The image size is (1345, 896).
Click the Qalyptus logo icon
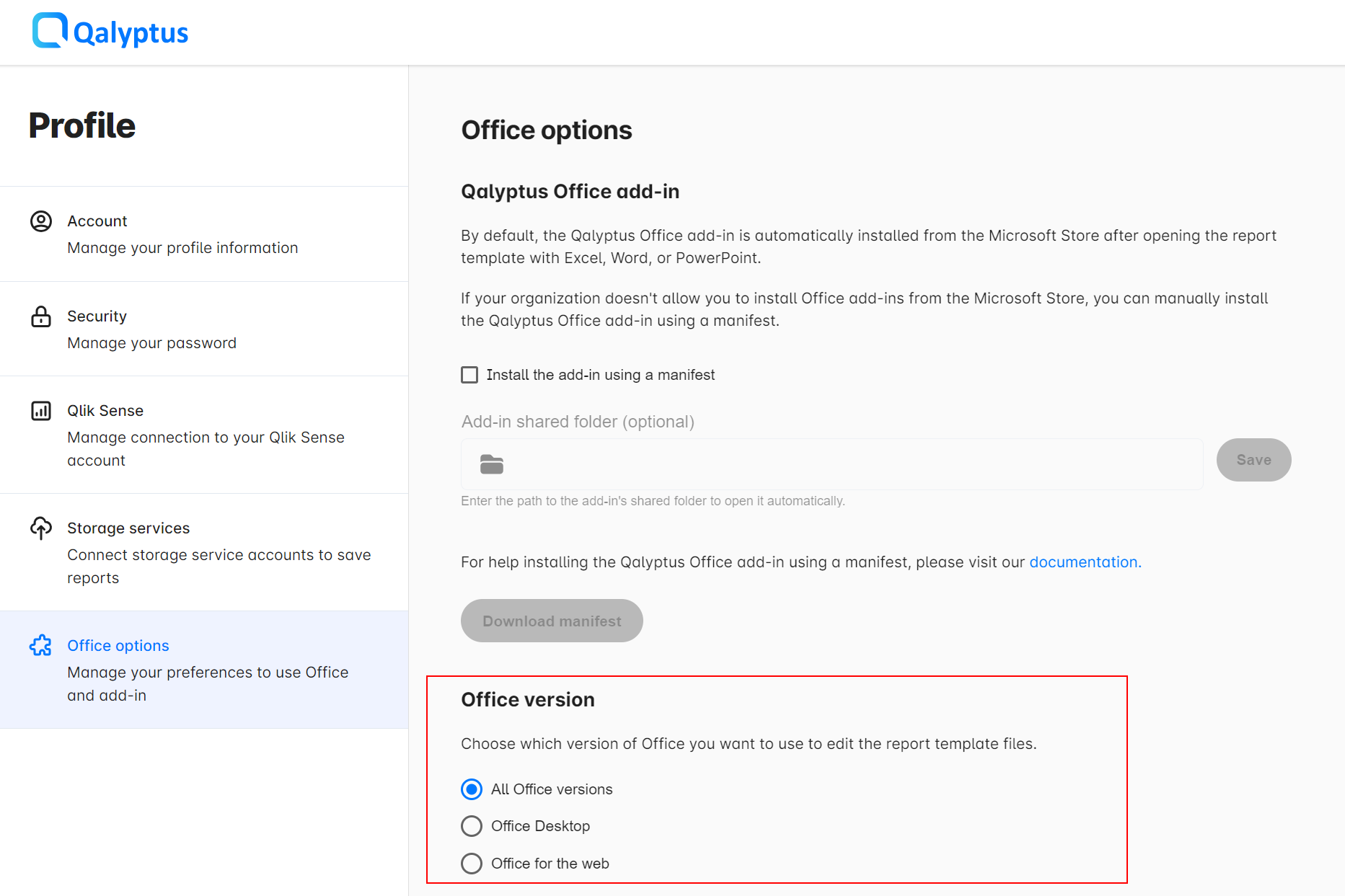(x=50, y=31)
